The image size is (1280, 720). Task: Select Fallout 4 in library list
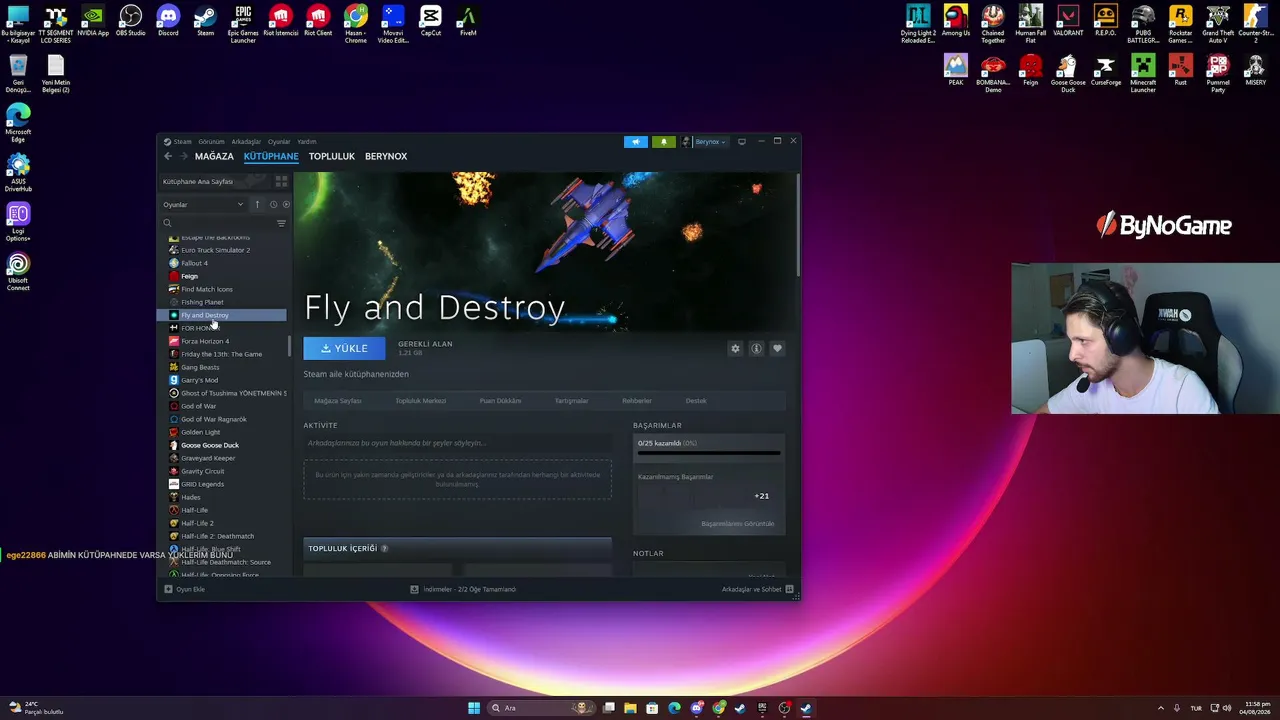click(195, 263)
